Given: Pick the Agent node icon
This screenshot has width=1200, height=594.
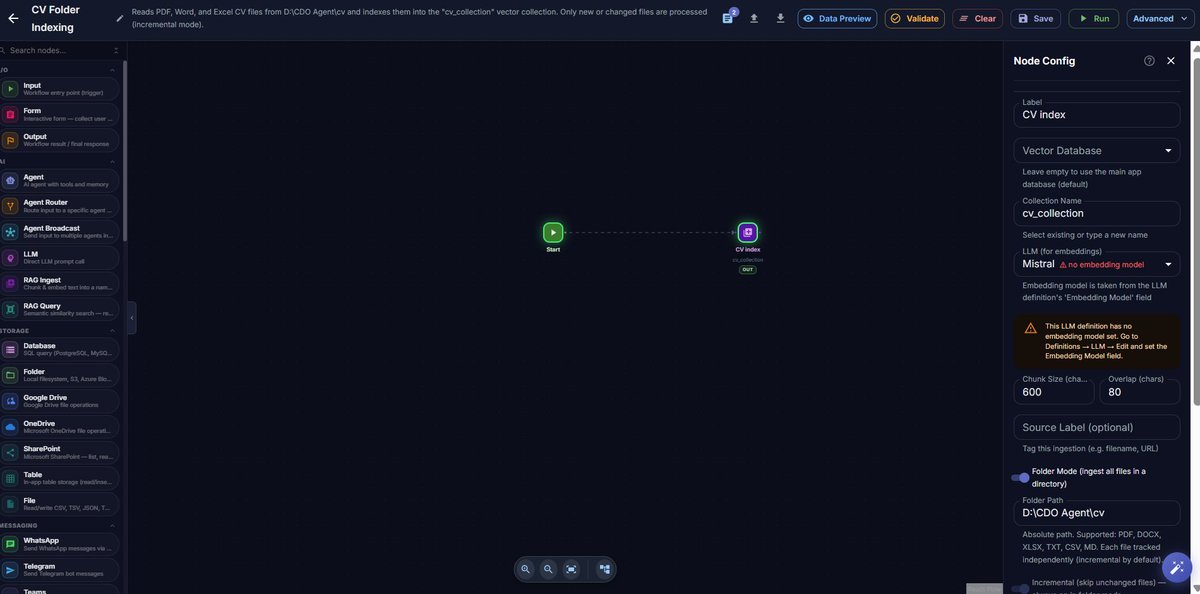Looking at the screenshot, I should click(x=10, y=180).
